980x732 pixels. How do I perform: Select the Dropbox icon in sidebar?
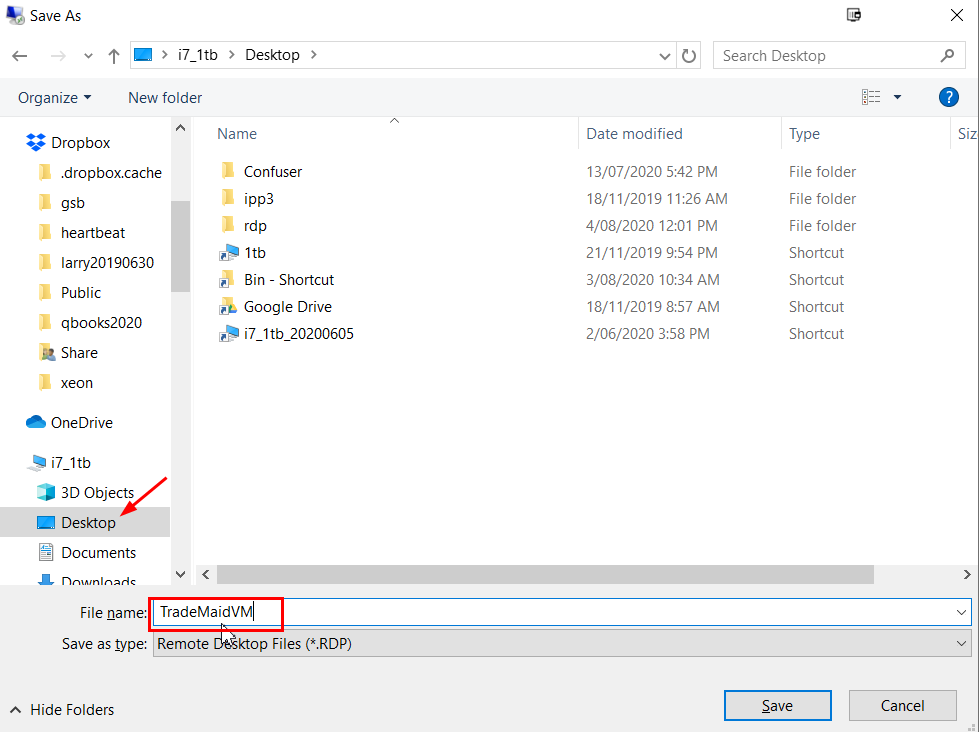click(x=37, y=143)
